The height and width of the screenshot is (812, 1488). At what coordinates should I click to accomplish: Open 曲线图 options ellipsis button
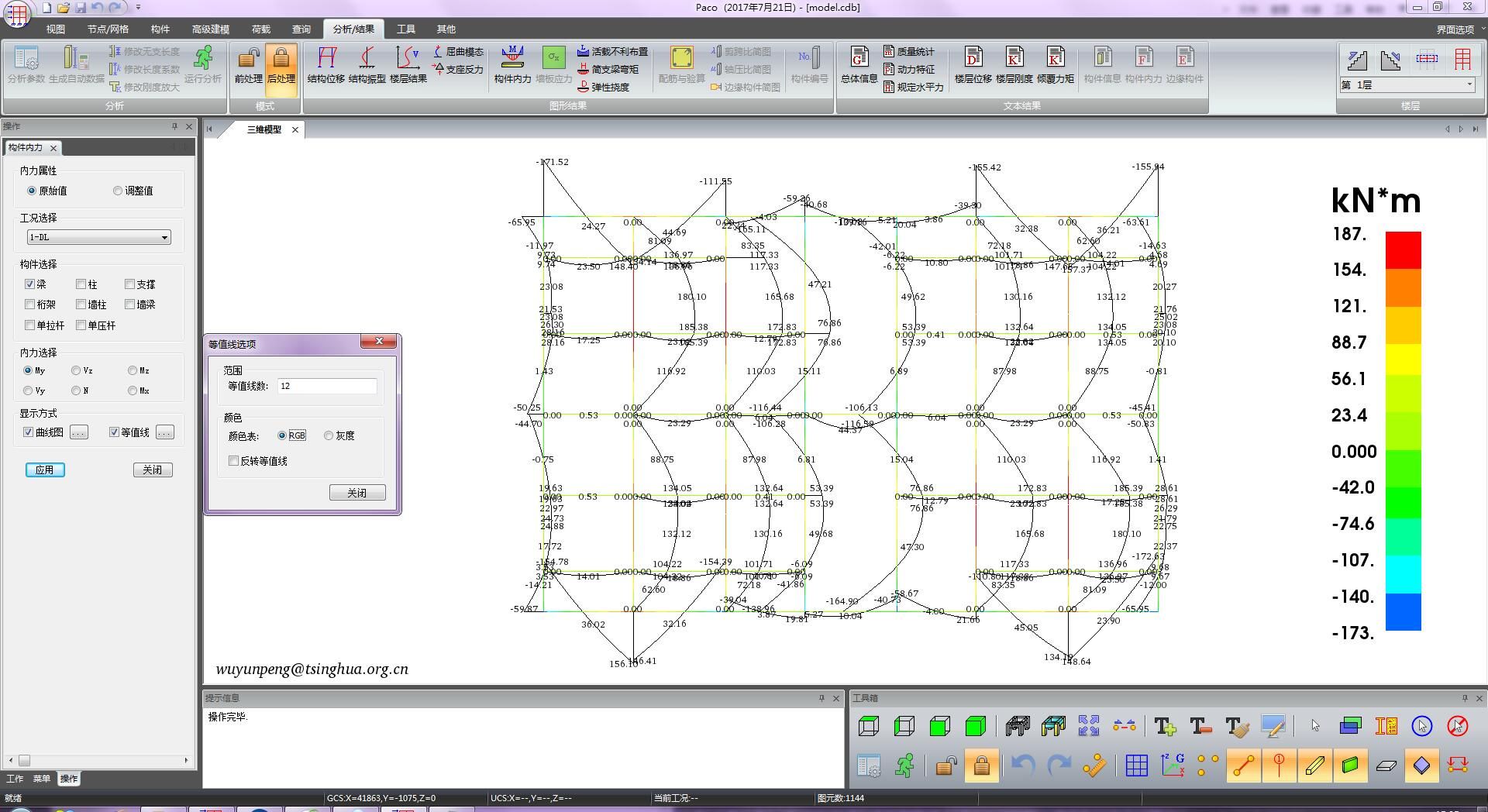pos(79,432)
